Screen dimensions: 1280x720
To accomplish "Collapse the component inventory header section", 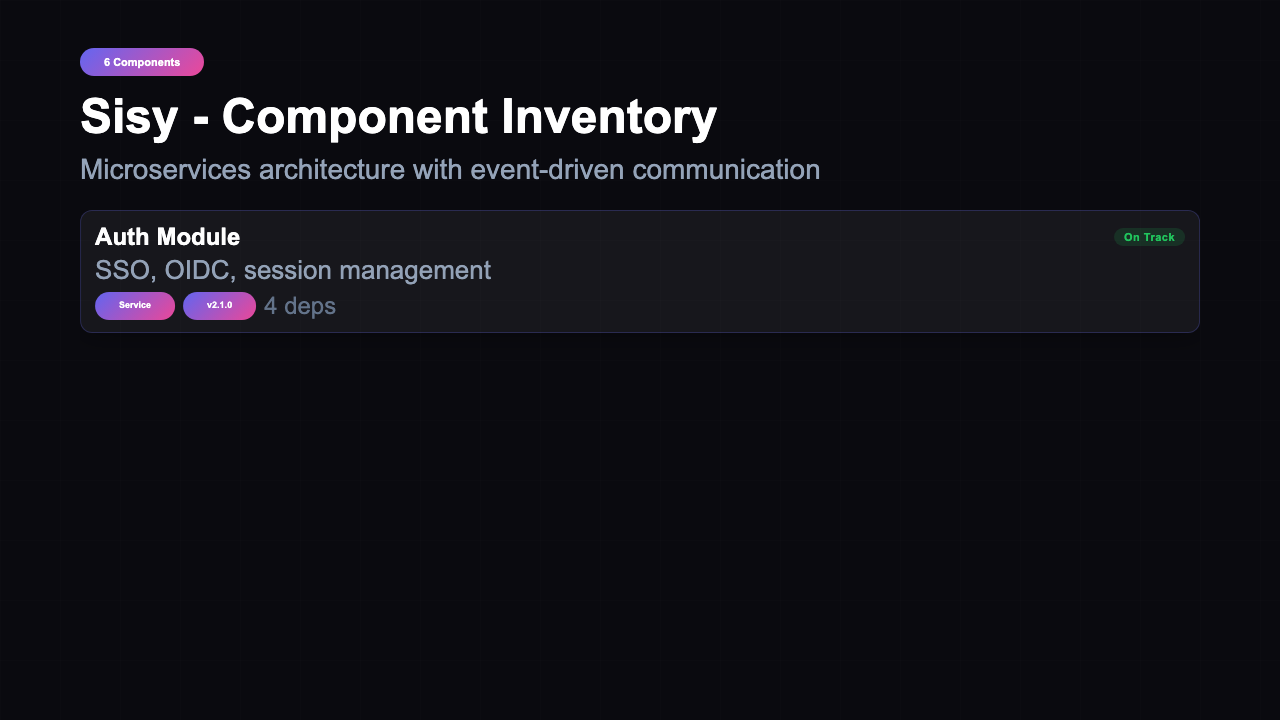I will [x=398, y=116].
